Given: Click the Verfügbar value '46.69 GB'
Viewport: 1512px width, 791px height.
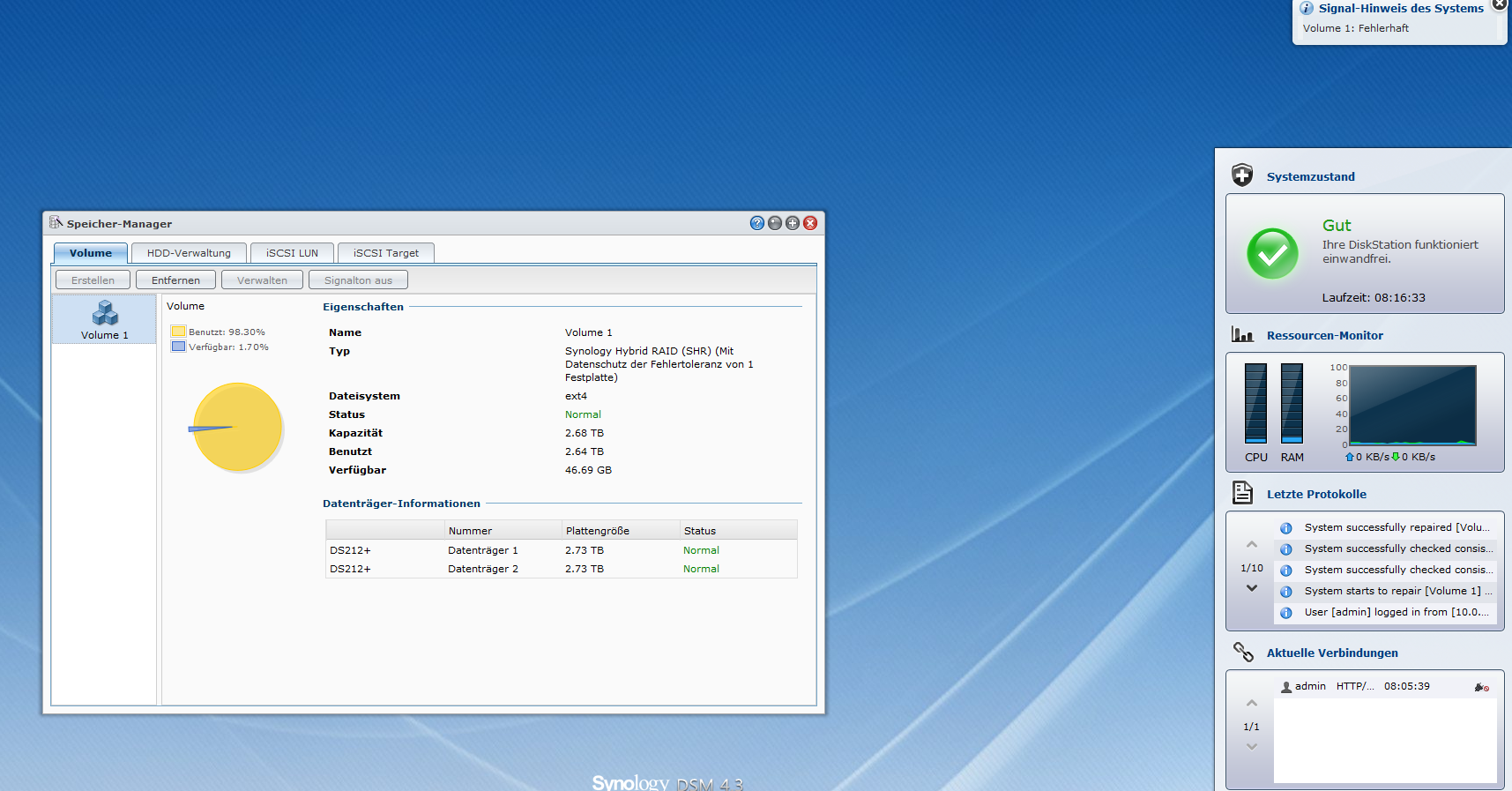Looking at the screenshot, I should (588, 470).
